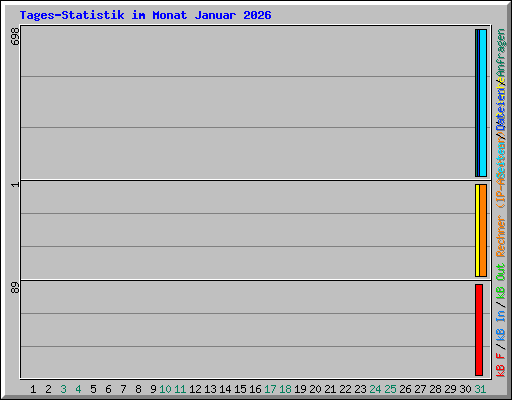Click green day label '10' on the x-axis
512x400 pixels.
click(165, 389)
